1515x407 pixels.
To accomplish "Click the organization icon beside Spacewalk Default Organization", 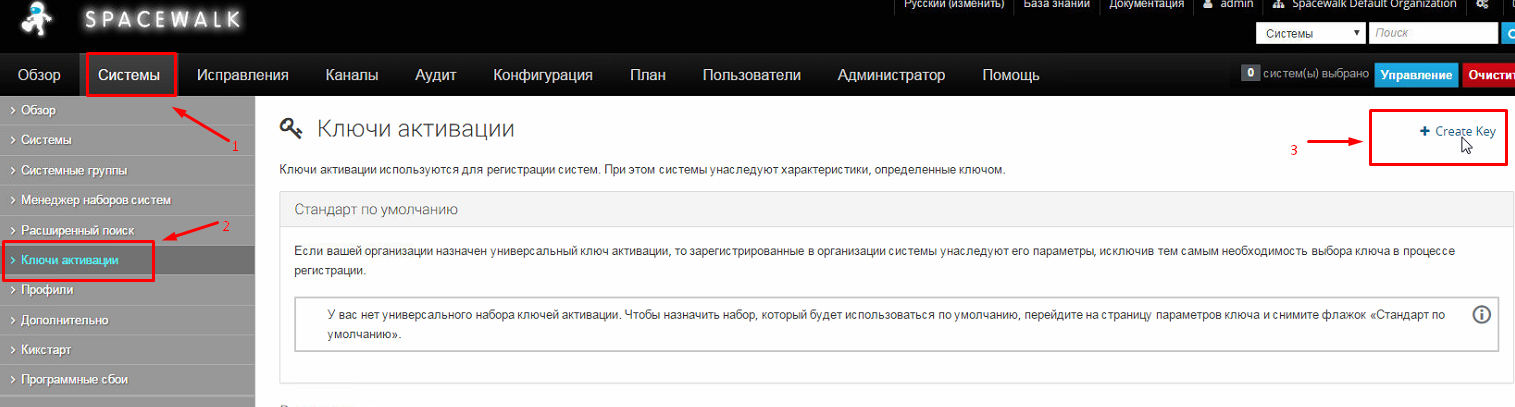I will pyautogui.click(x=1278, y=5).
